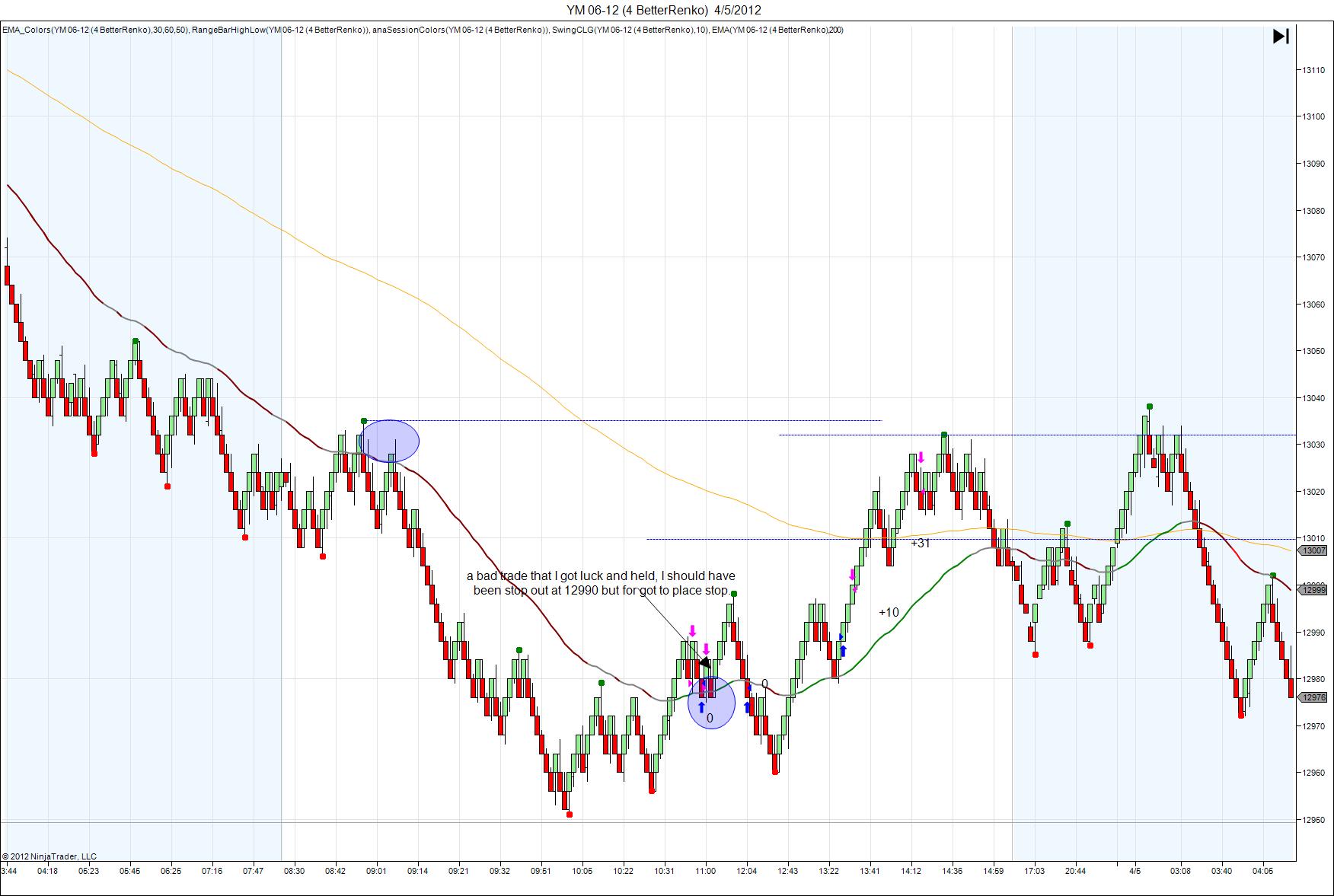Click the scroll-to-latest-bar arrow icon
Image resolution: width=1334 pixels, height=896 pixels.
coord(1281,36)
